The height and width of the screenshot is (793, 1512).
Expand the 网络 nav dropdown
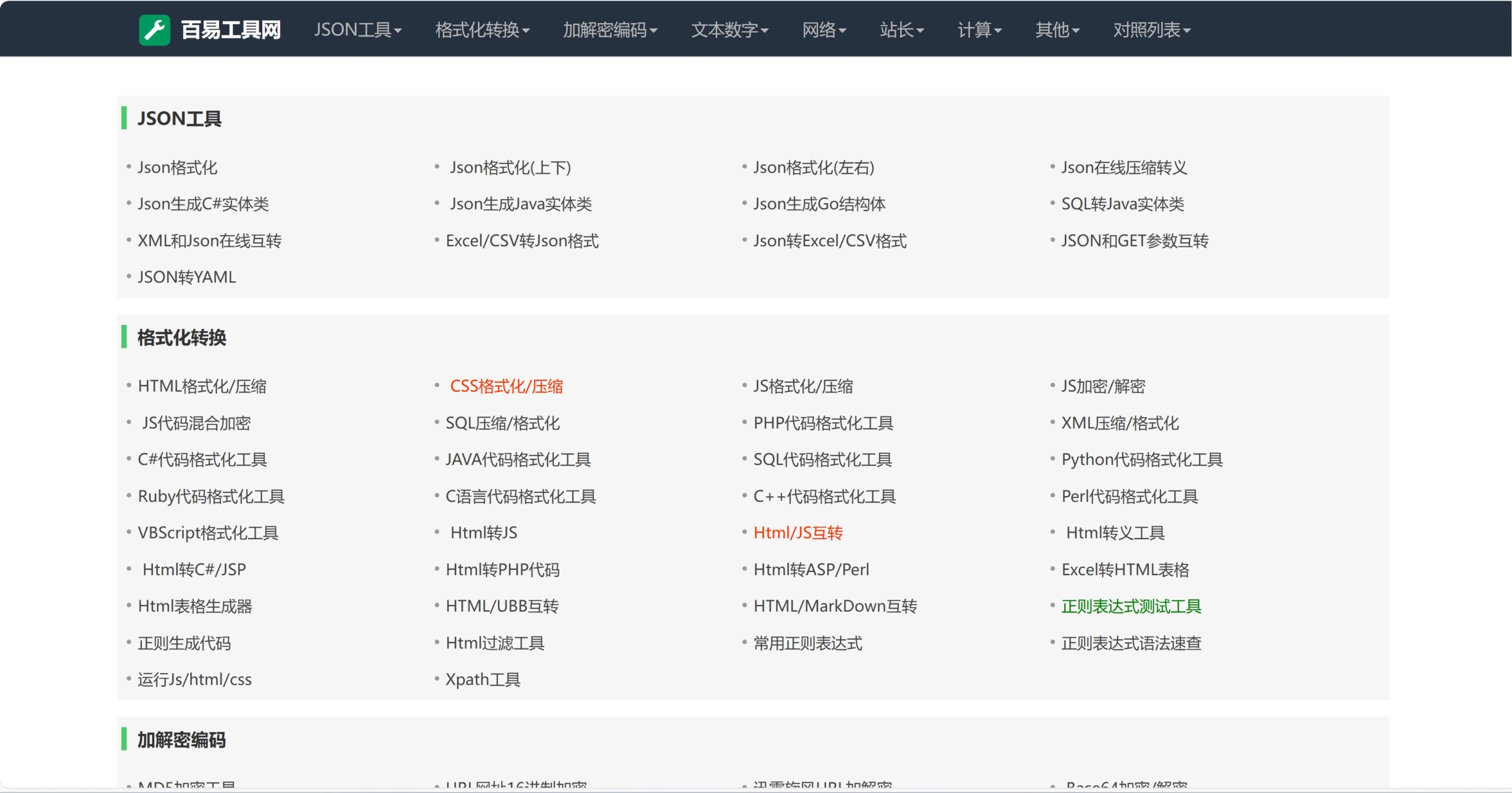click(825, 30)
